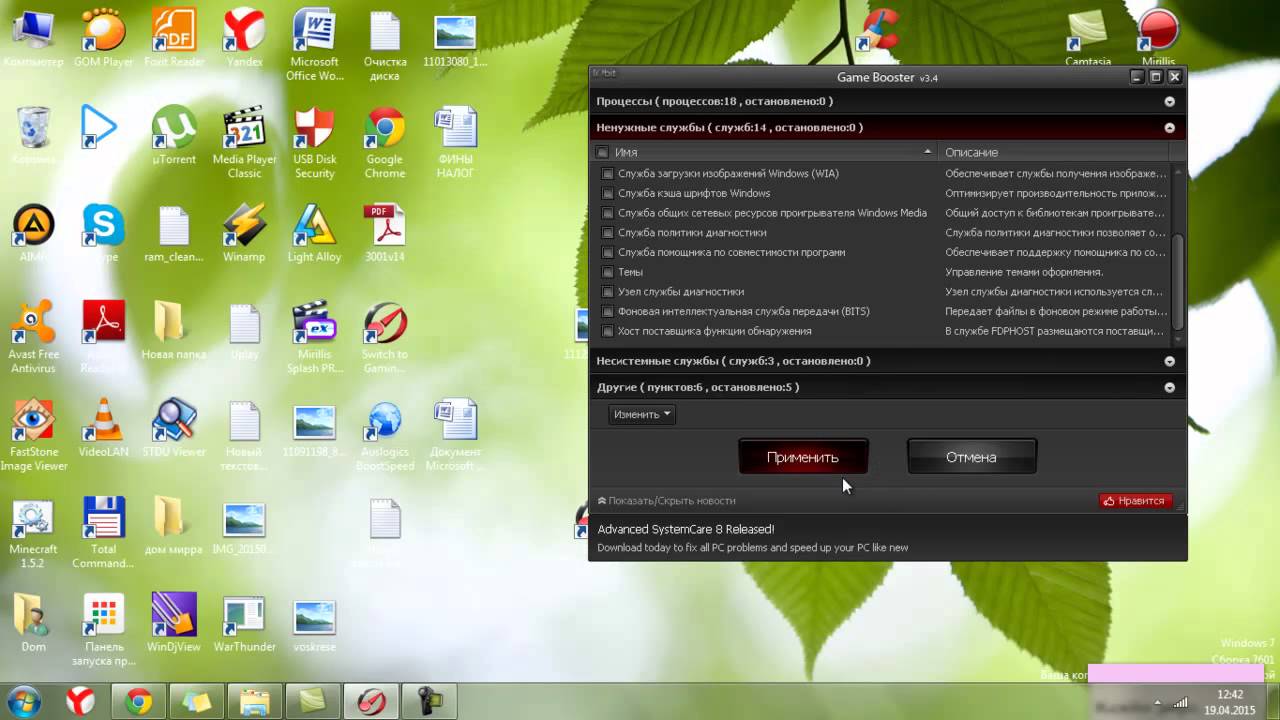Open the Новая папка folder
This screenshot has width=1280, height=720.
coord(174,331)
